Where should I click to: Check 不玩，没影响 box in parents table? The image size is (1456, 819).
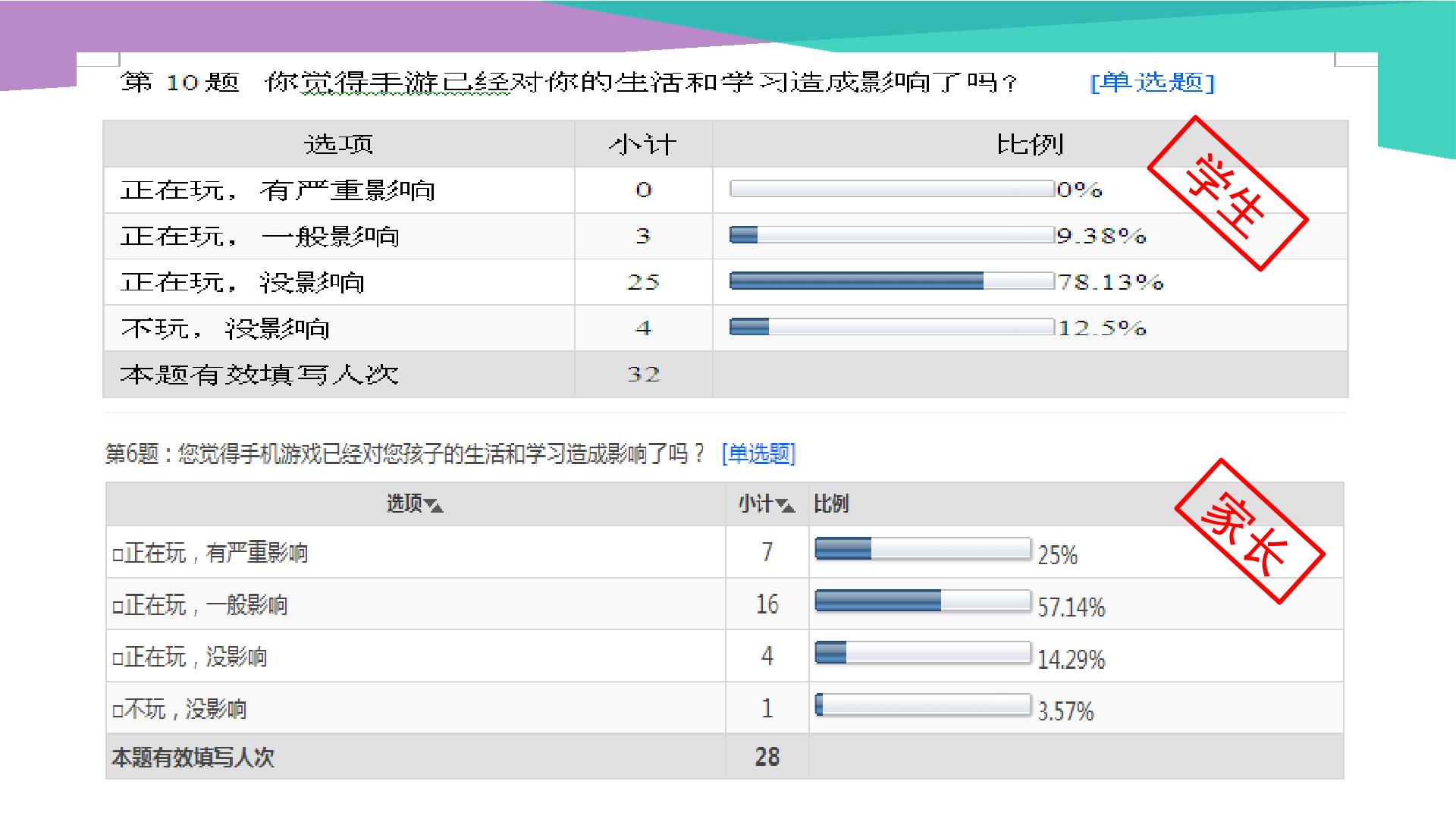118,711
